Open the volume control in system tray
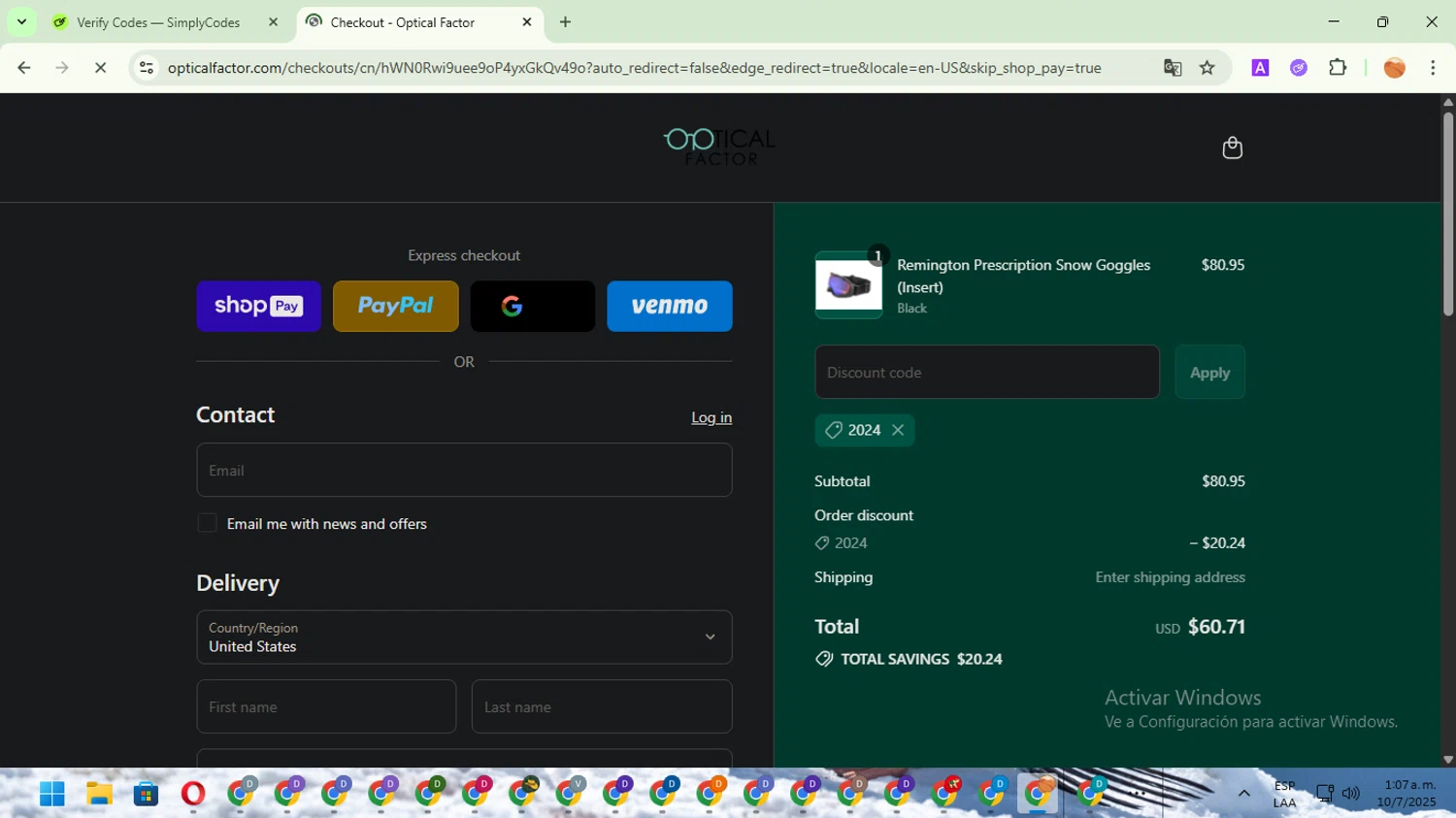1456x818 pixels. [1350, 794]
